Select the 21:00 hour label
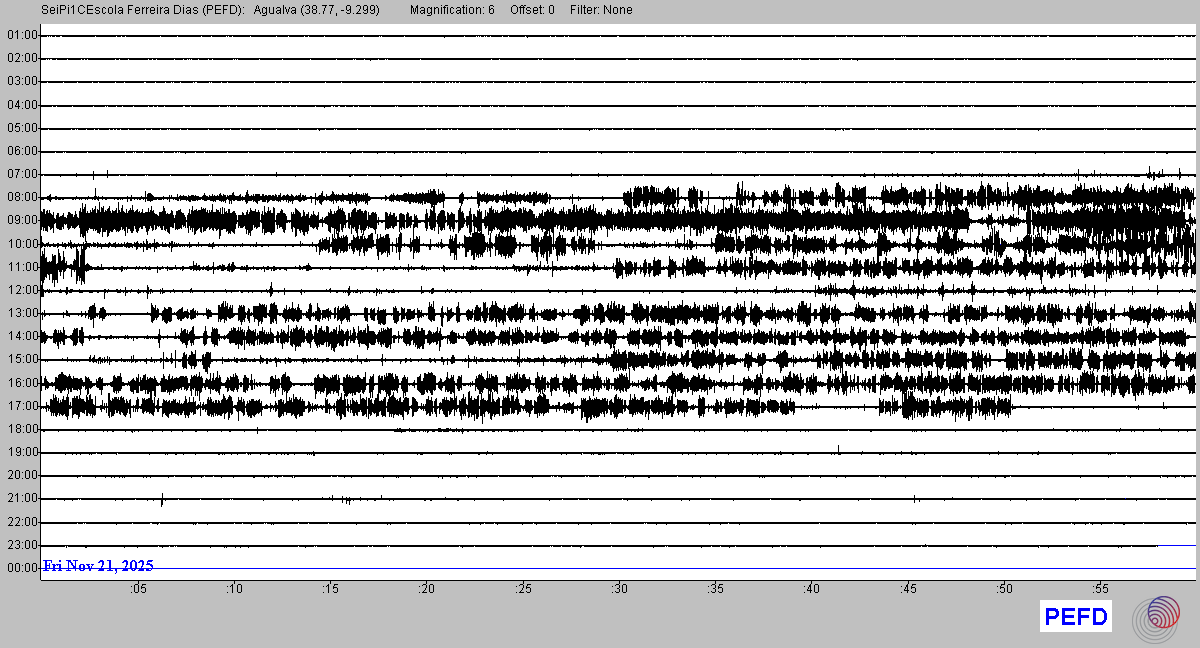Screen dimensions: 1200x648 [22, 499]
